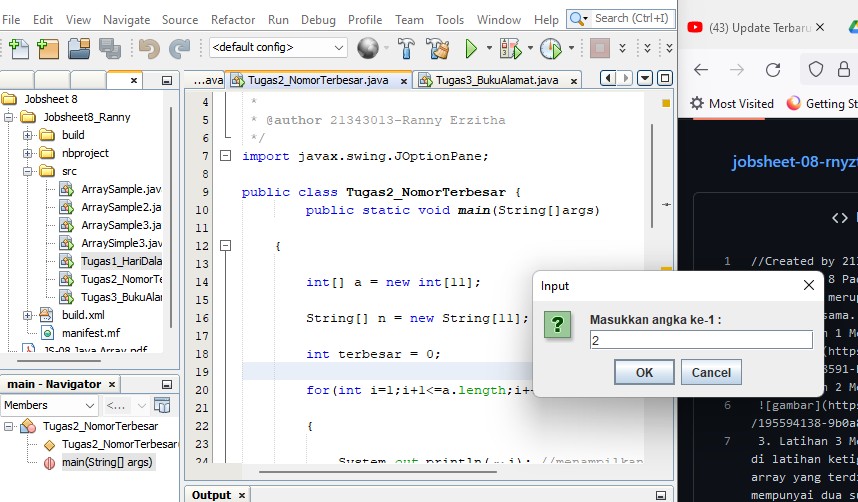Open the Profile menu
Screen dimensions: 858x502
click(x=365, y=20)
